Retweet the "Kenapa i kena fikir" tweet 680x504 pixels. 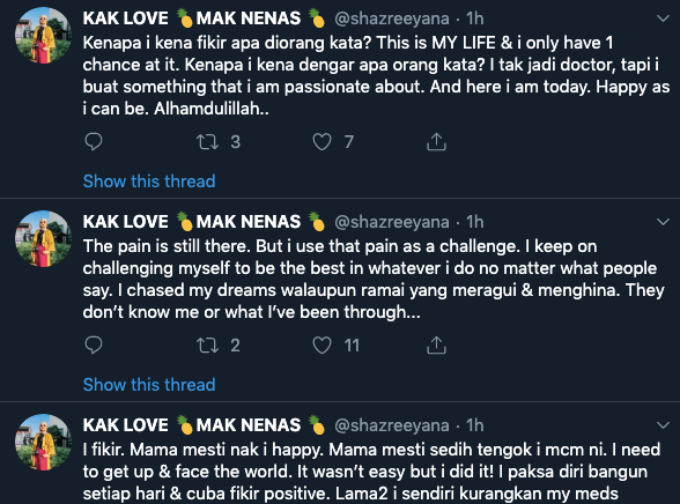[208, 142]
